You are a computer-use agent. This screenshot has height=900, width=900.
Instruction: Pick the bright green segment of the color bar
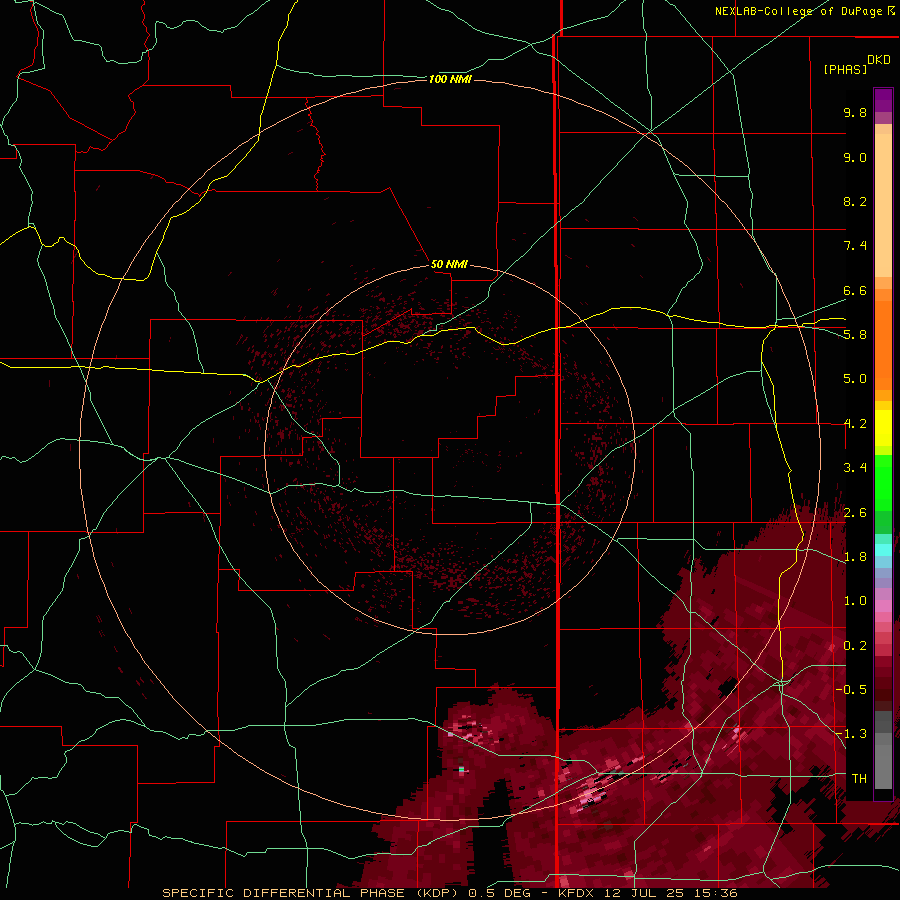(883, 482)
